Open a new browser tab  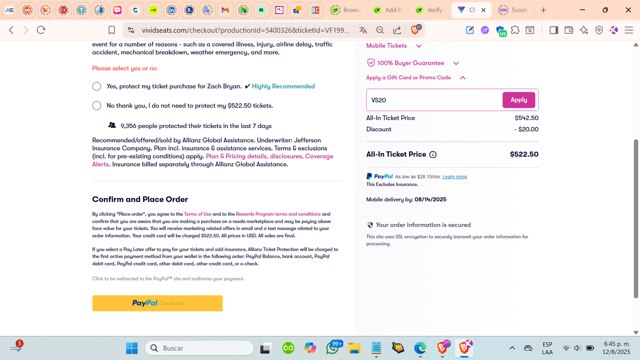(x=543, y=10)
